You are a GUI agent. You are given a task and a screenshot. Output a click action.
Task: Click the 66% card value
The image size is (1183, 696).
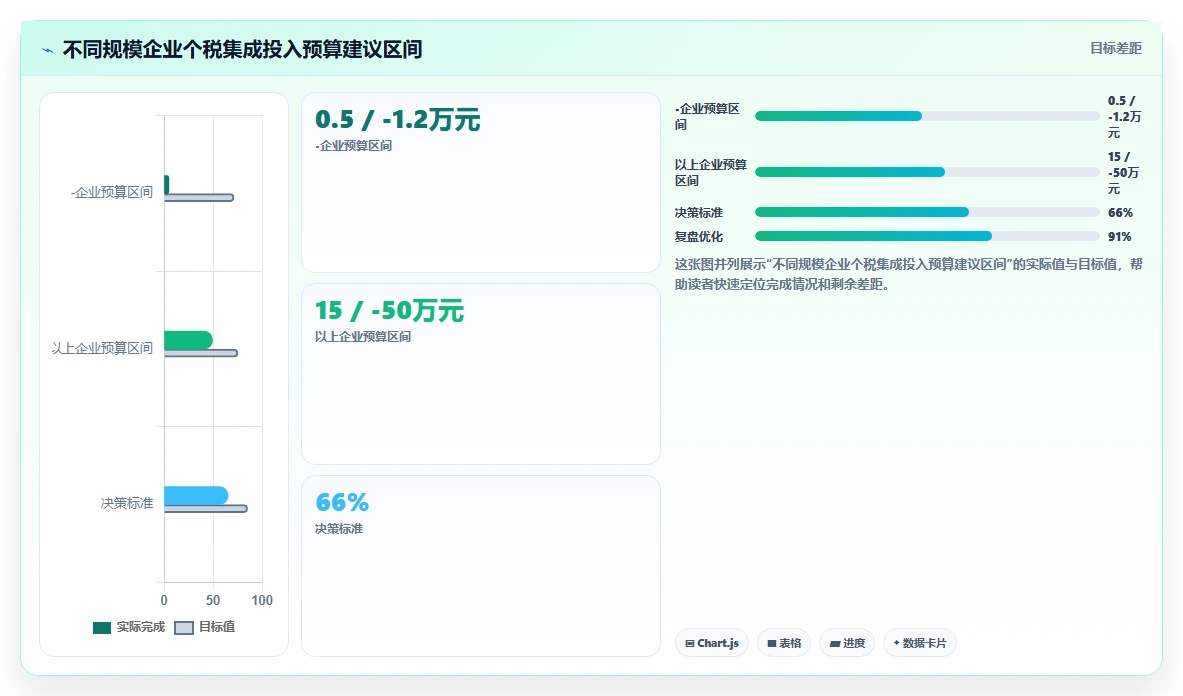pos(342,502)
